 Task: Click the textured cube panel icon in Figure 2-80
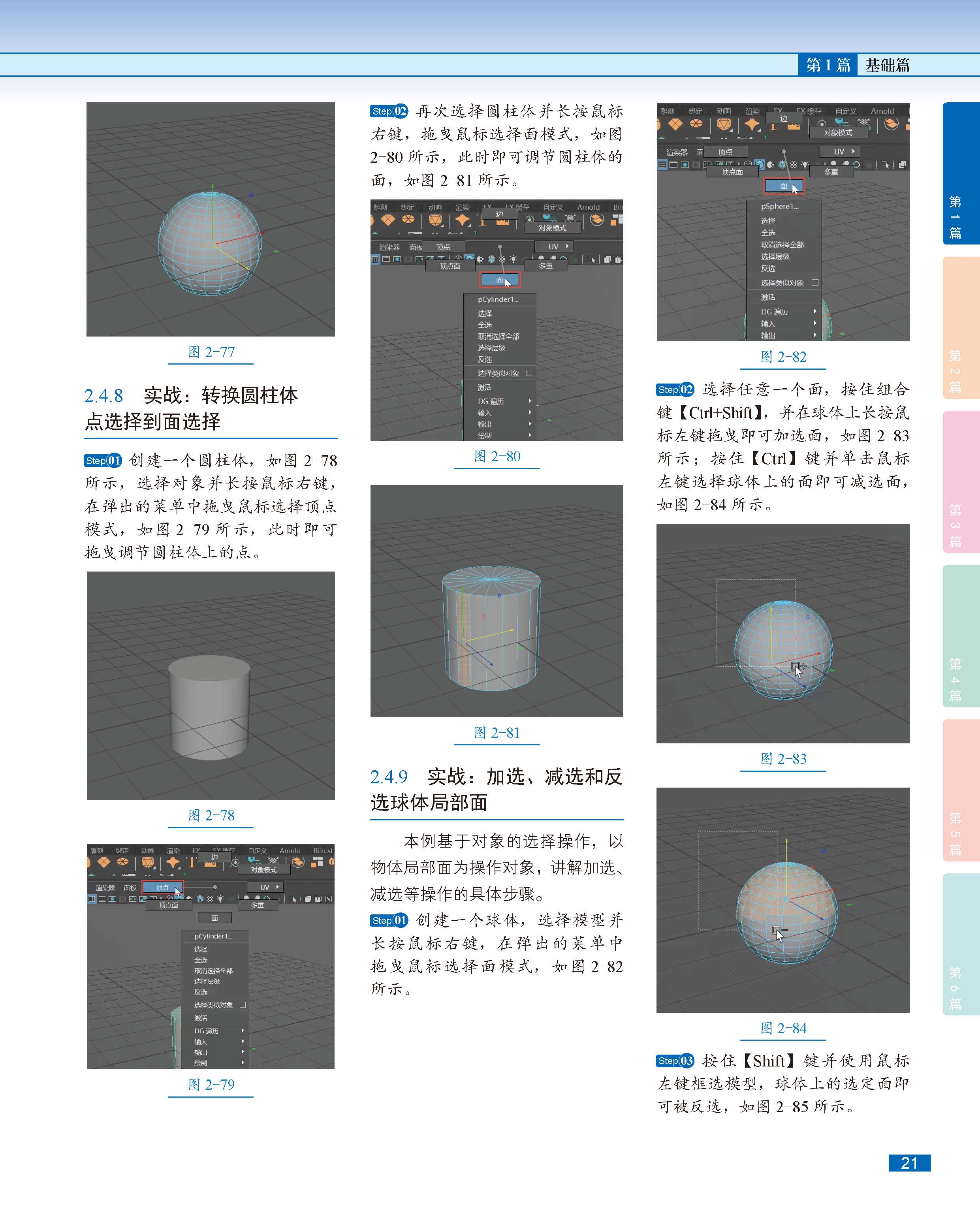[492, 259]
